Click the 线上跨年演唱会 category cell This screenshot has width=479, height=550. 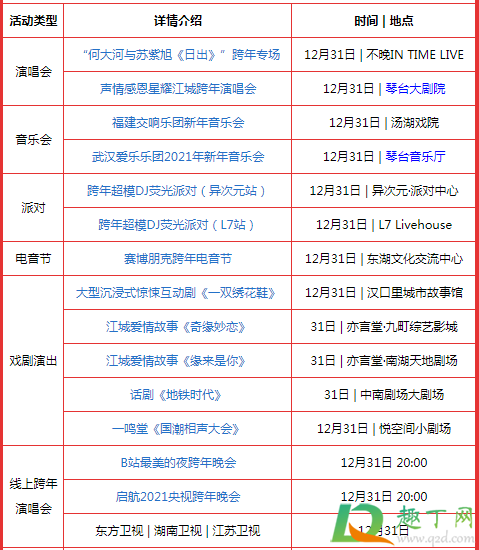click(33, 496)
